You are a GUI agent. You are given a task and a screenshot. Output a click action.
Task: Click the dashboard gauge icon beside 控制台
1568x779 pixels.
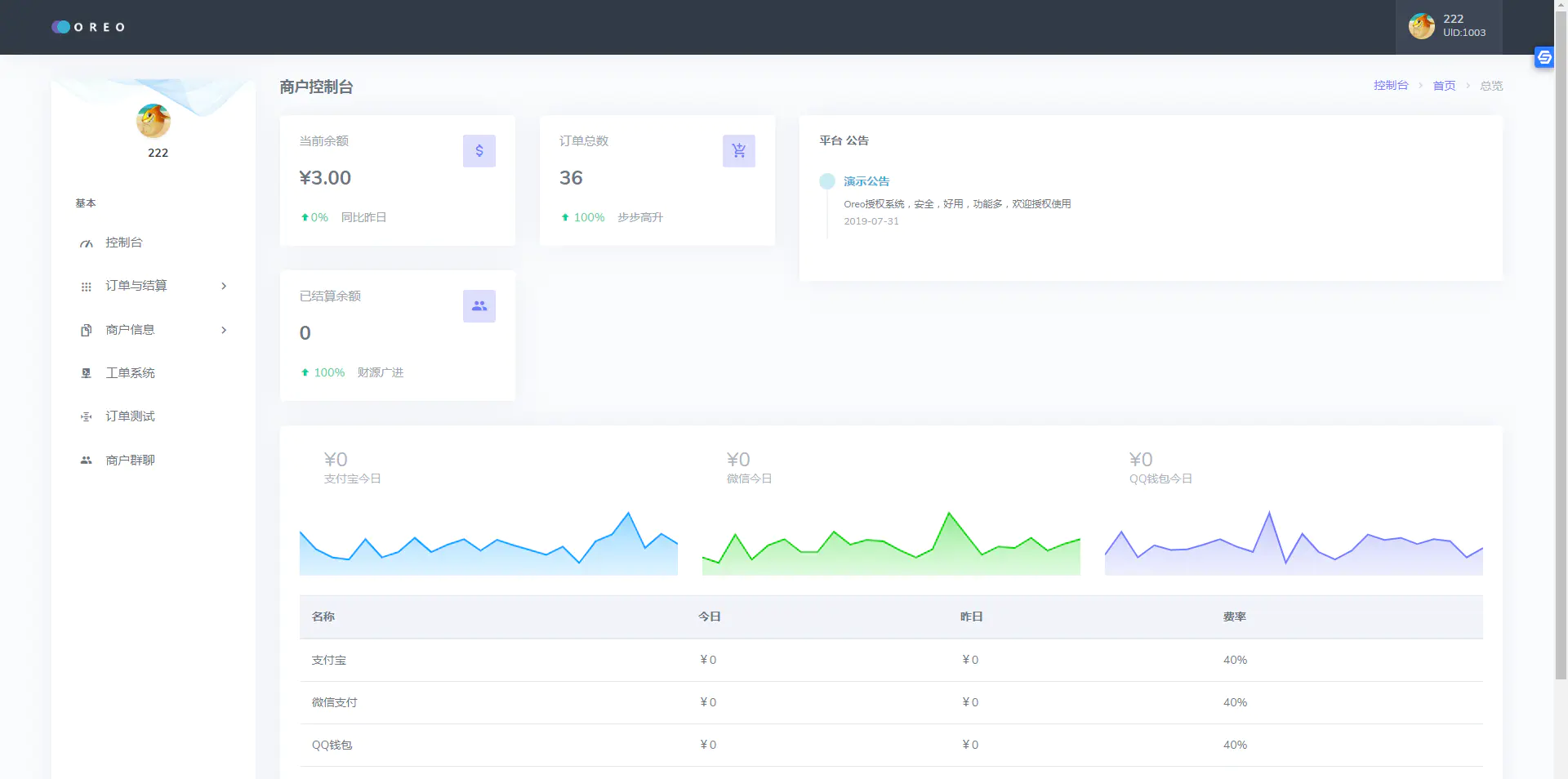[86, 243]
